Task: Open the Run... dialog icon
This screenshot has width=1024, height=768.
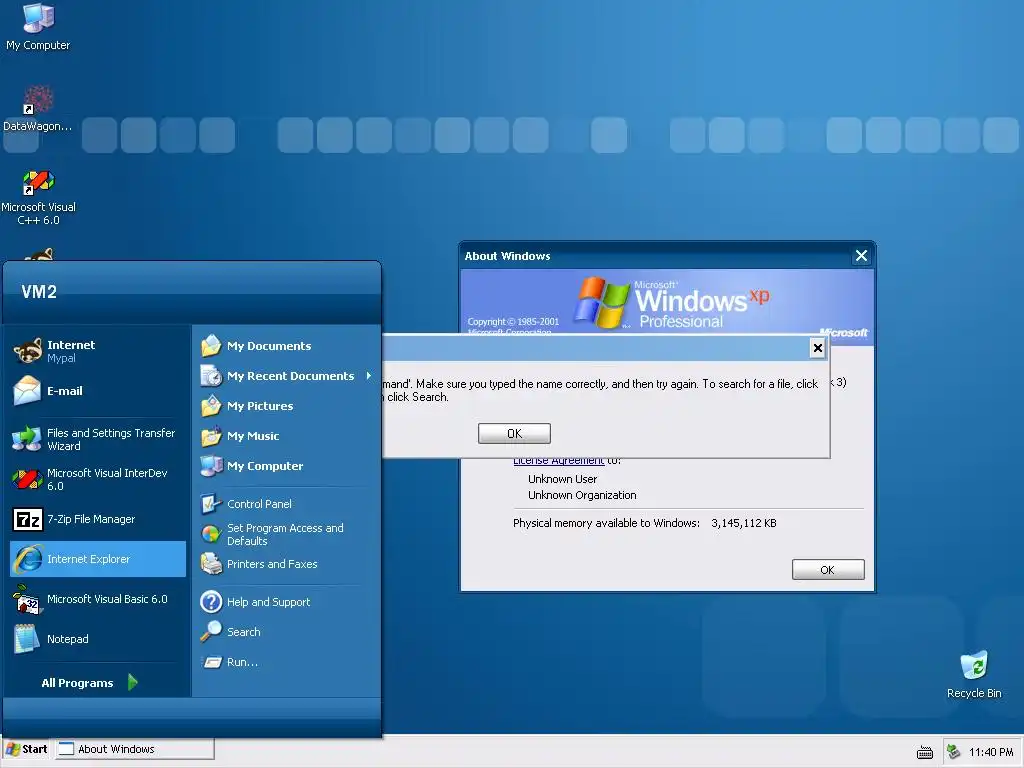Action: pos(211,662)
